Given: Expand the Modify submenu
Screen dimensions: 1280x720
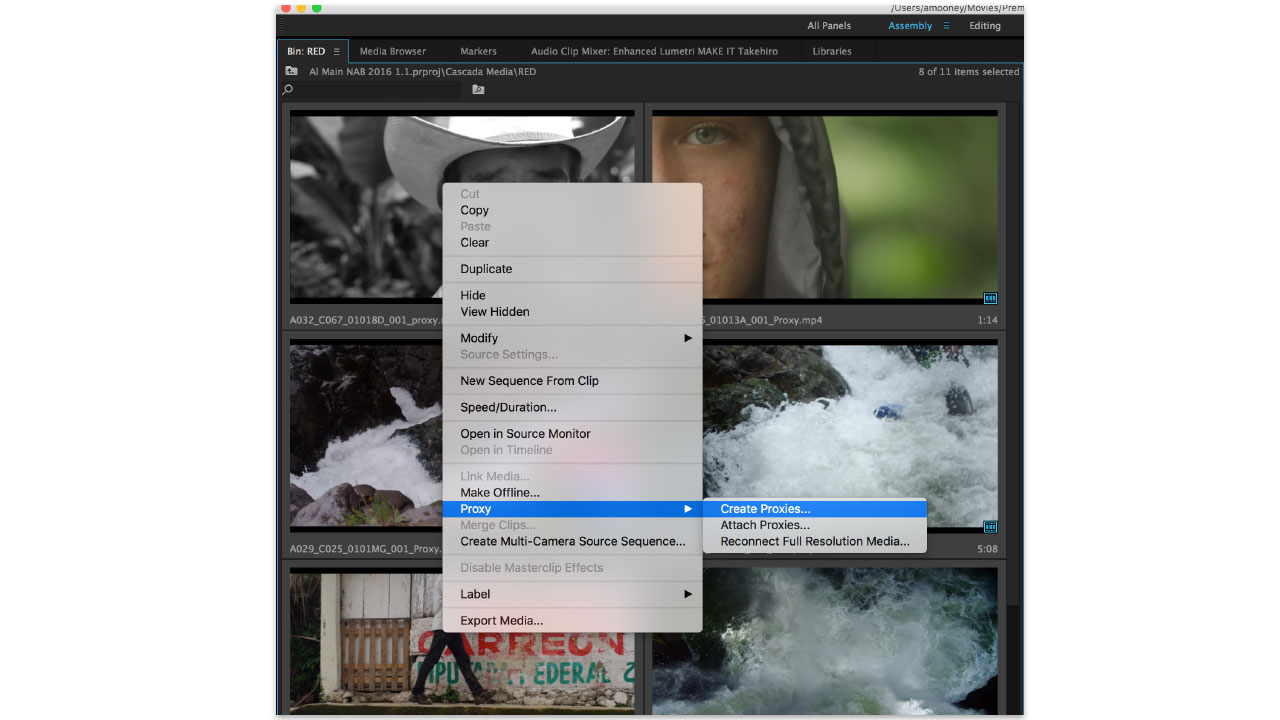Looking at the screenshot, I should (687, 338).
